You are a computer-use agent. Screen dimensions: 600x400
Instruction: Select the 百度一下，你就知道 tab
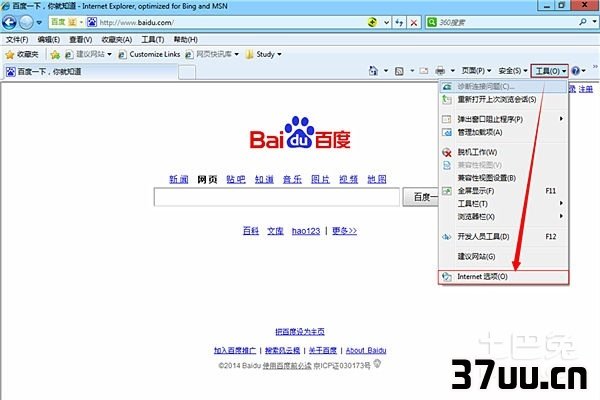tap(91, 72)
